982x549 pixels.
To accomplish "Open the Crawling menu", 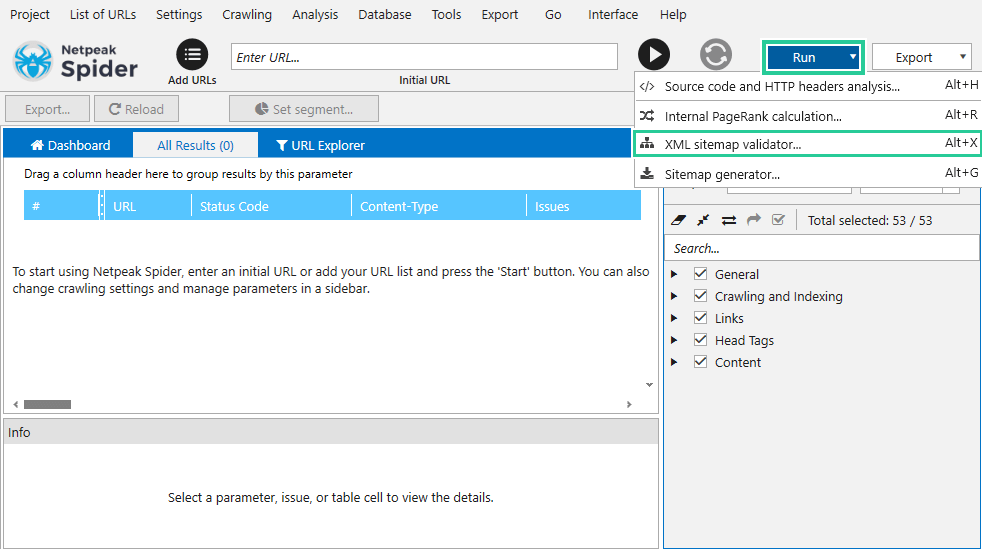I will (247, 14).
